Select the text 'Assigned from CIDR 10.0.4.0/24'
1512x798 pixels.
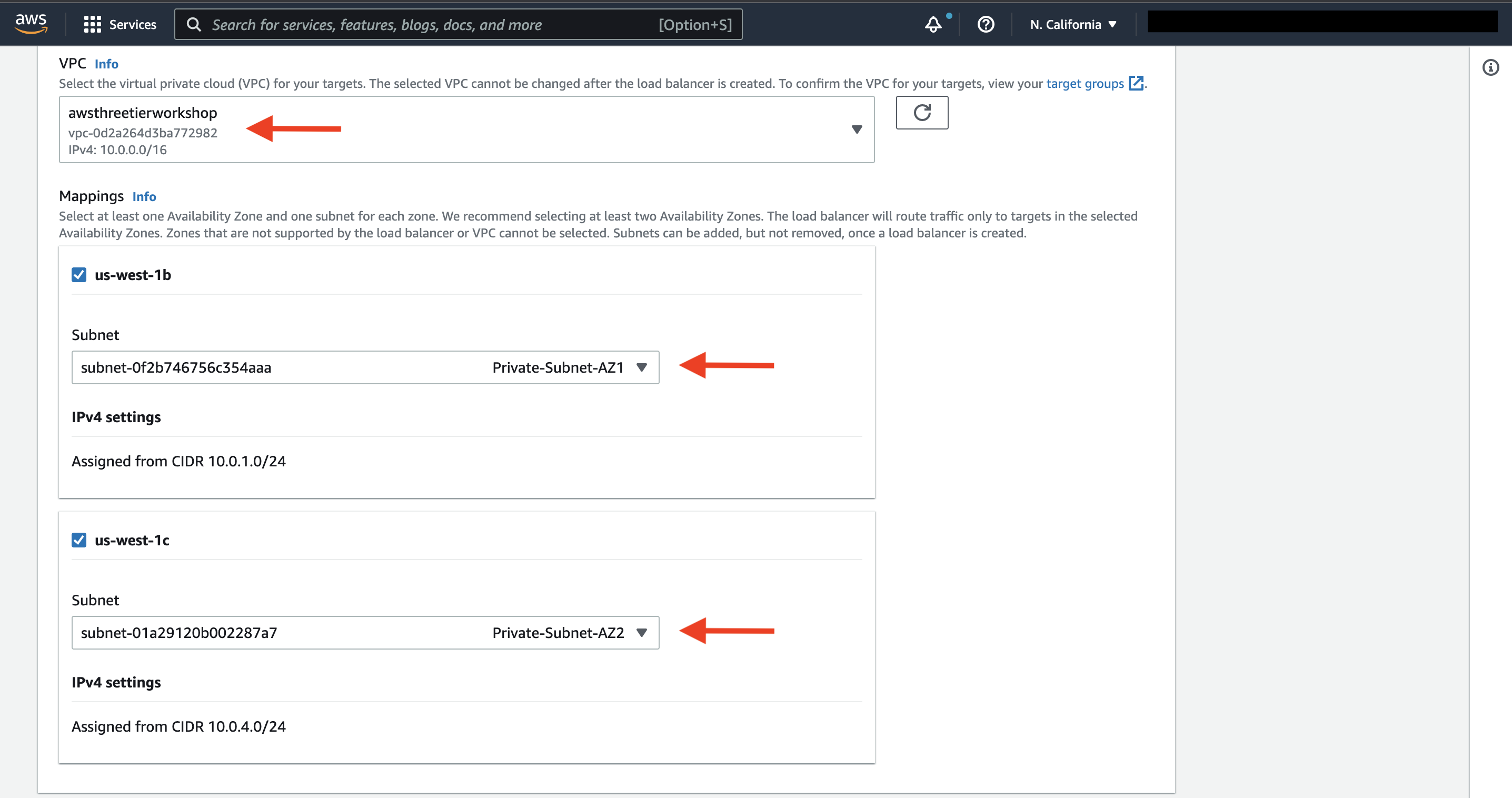(178, 726)
